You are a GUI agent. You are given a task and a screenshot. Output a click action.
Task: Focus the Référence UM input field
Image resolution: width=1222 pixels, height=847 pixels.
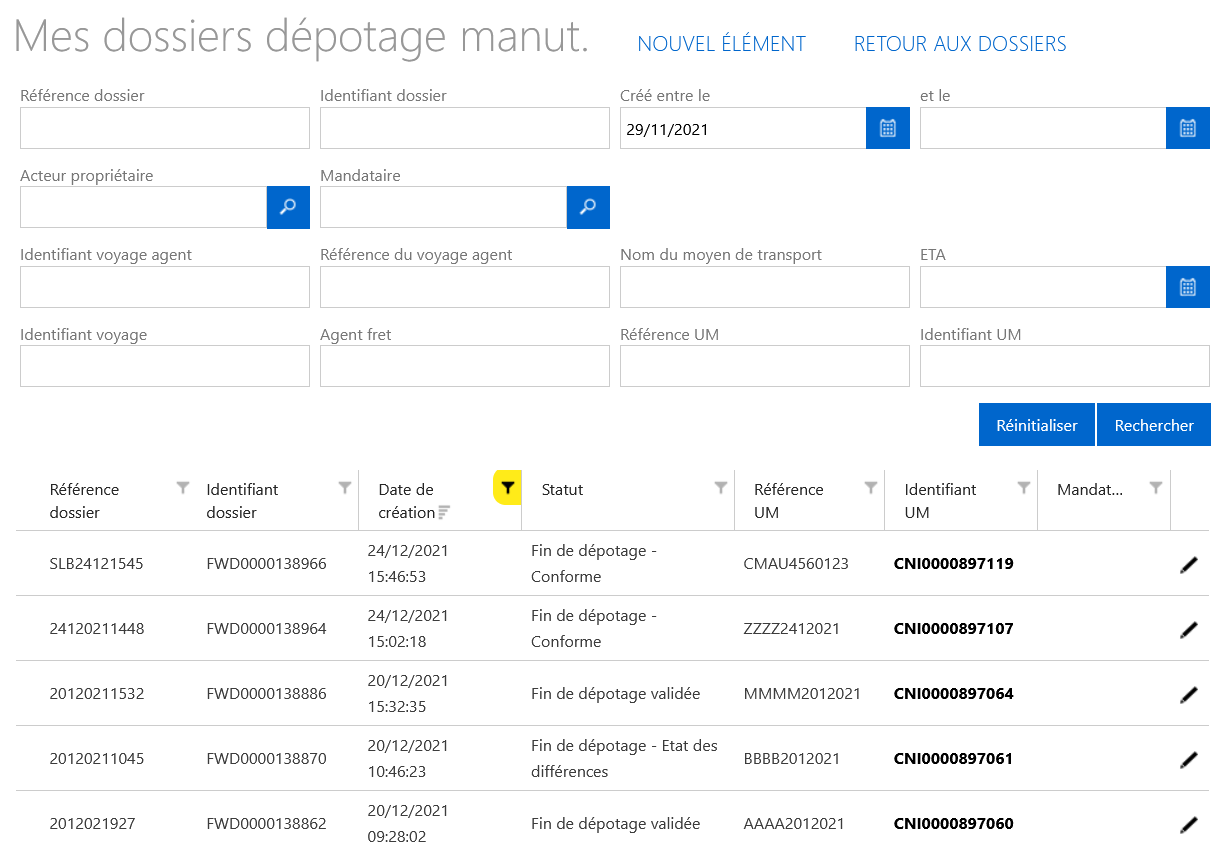pos(765,366)
